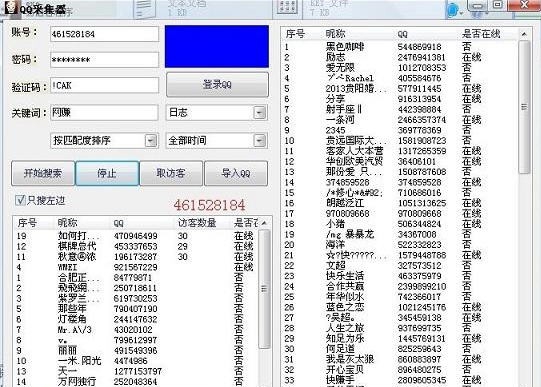Select left row 秋意@浓
The image size is (541, 387).
[136, 257]
